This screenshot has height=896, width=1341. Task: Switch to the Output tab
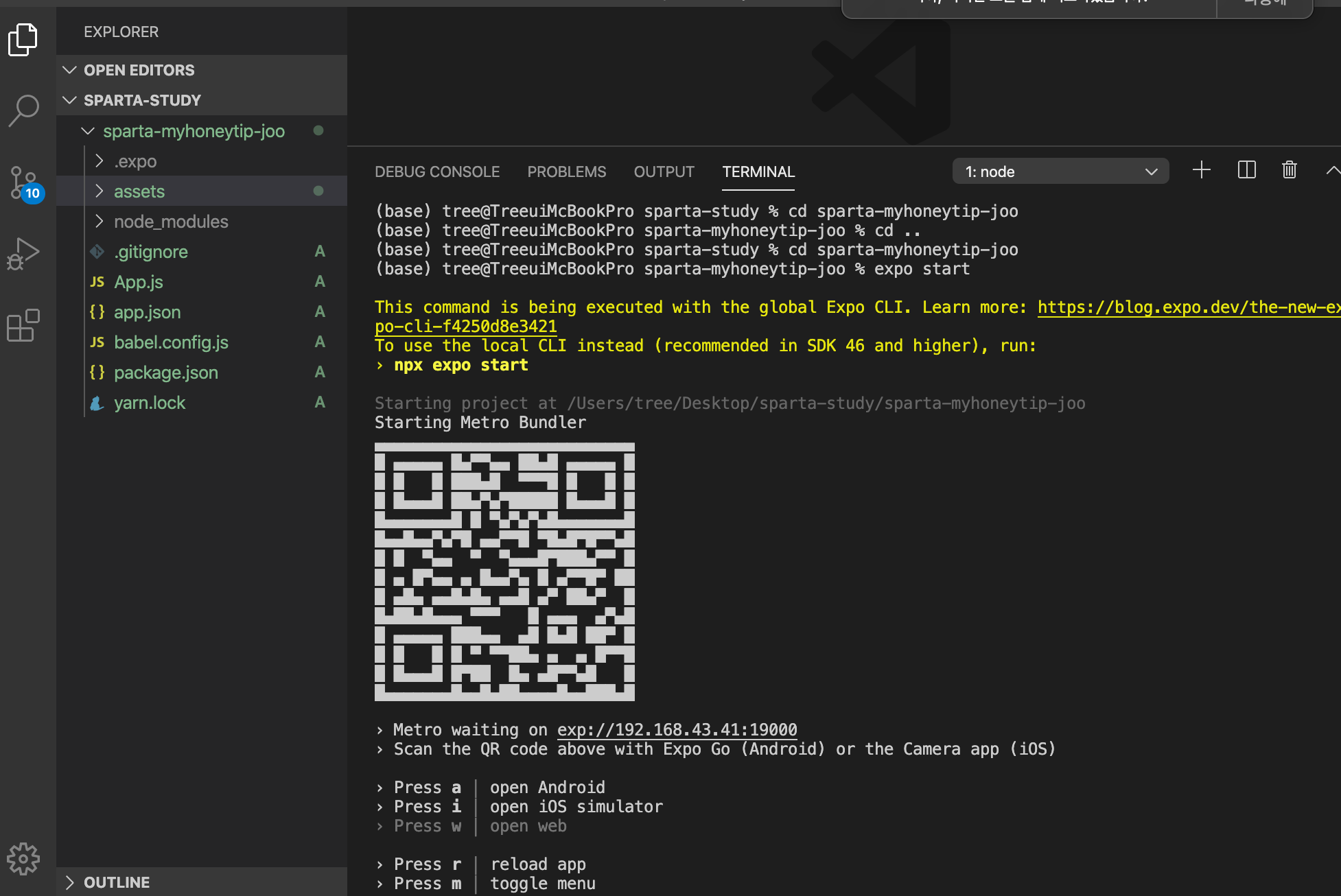(x=664, y=172)
